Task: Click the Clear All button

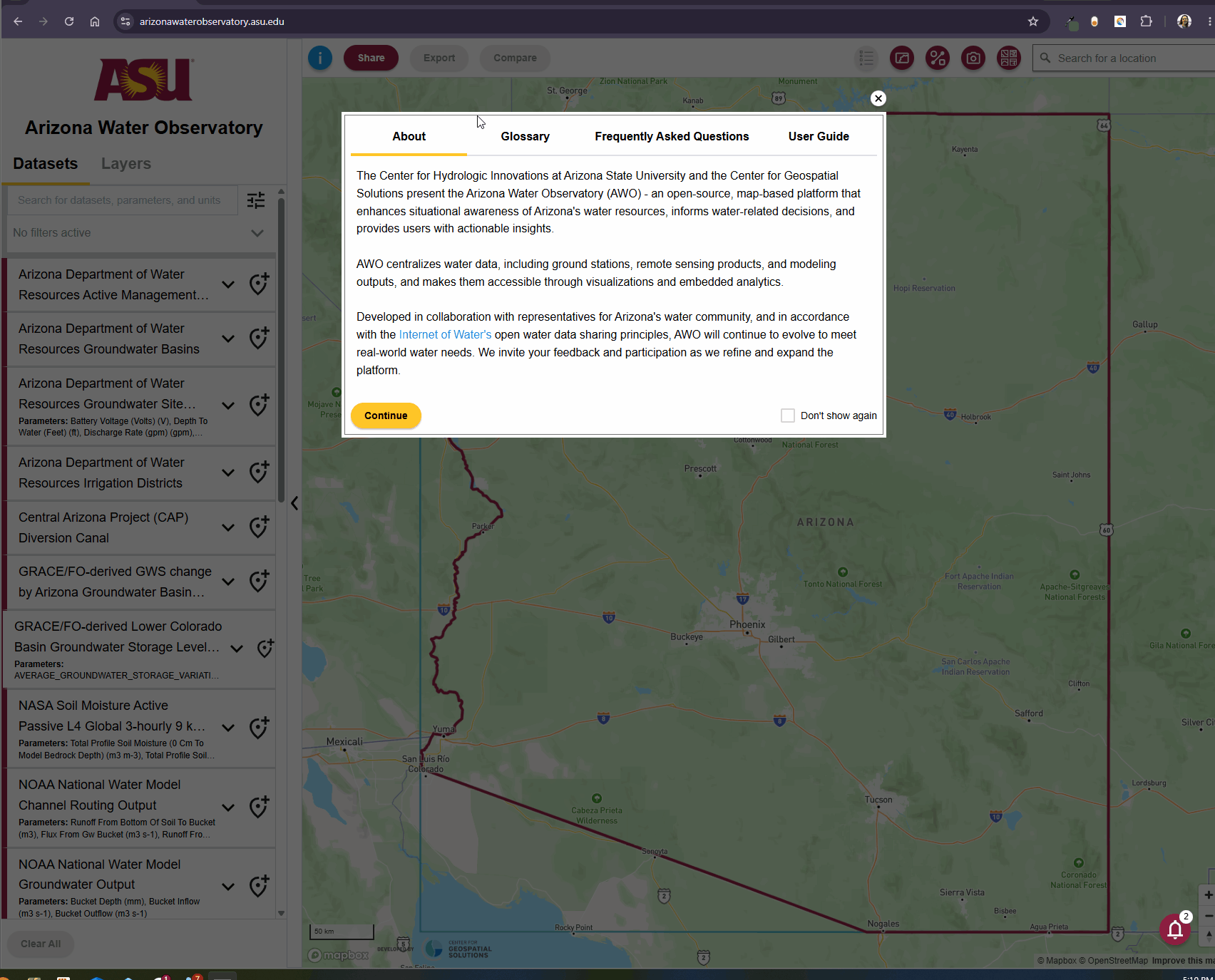Action: [41, 944]
